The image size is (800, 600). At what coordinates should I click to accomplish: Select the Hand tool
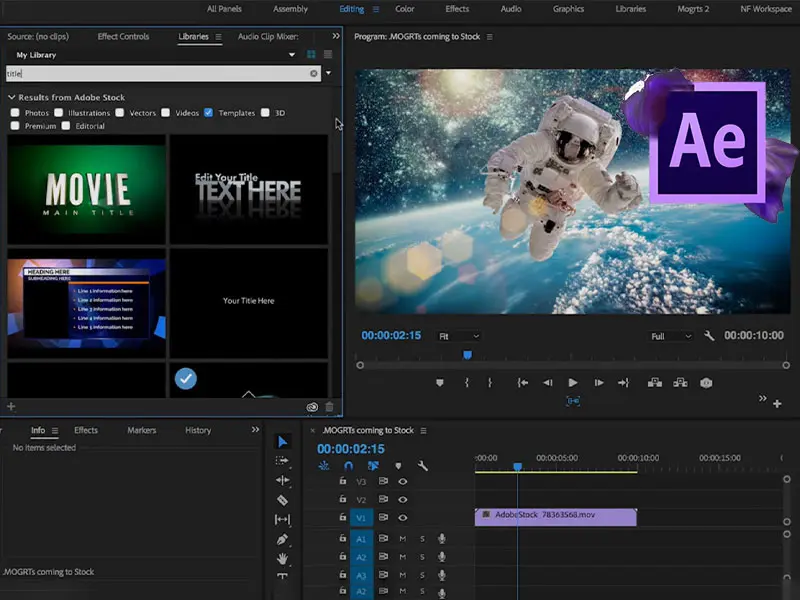pos(282,559)
